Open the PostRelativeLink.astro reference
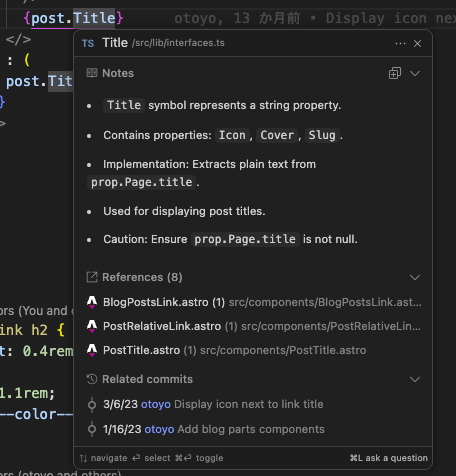 [x=254, y=326]
